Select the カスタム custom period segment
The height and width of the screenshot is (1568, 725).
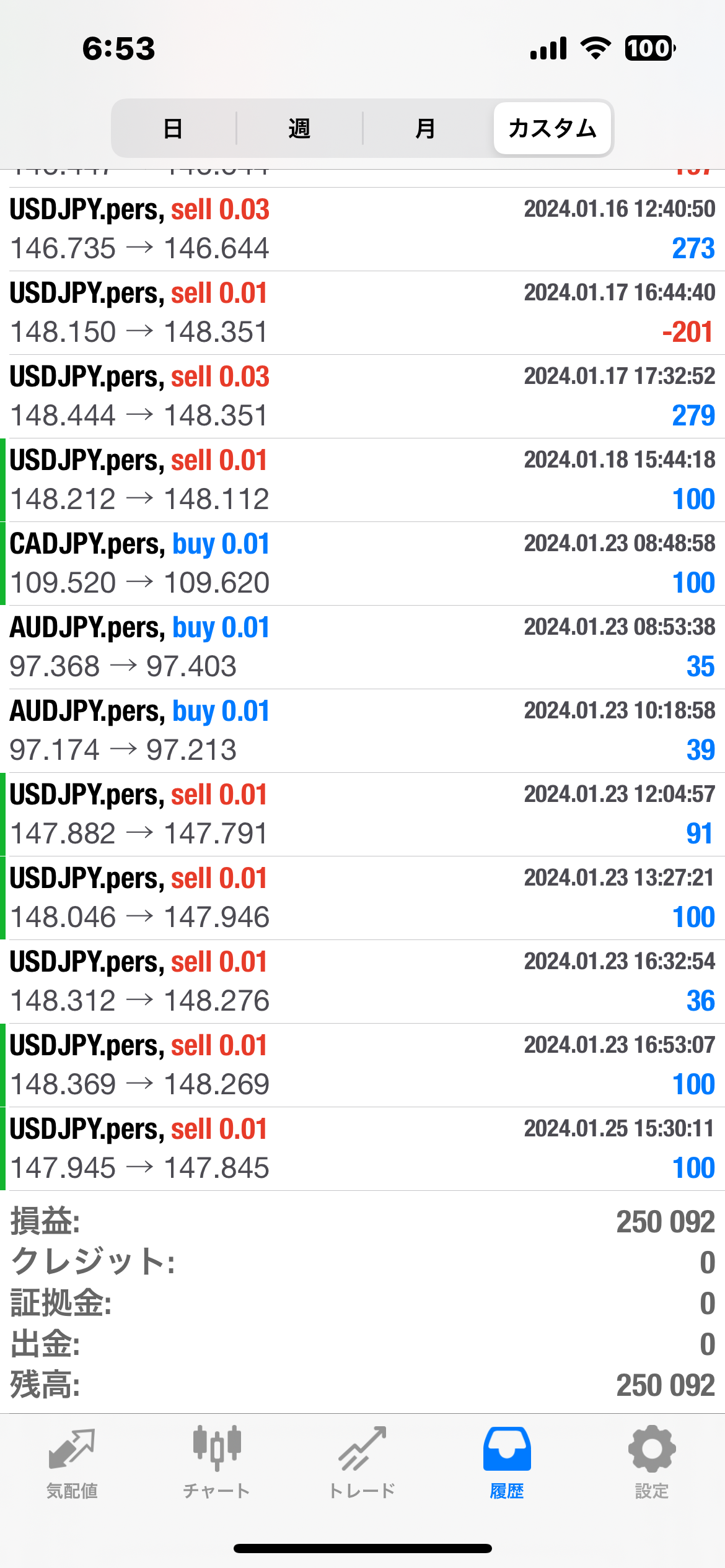pos(552,129)
